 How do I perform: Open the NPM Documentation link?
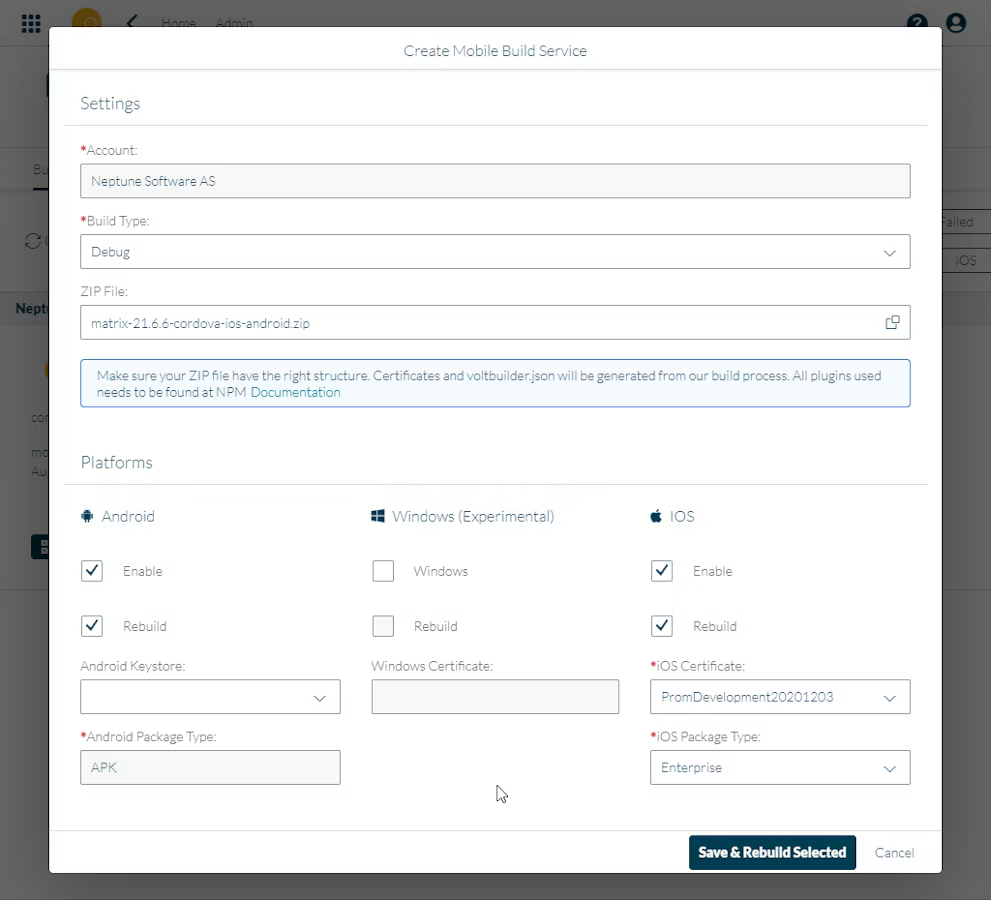[295, 393]
